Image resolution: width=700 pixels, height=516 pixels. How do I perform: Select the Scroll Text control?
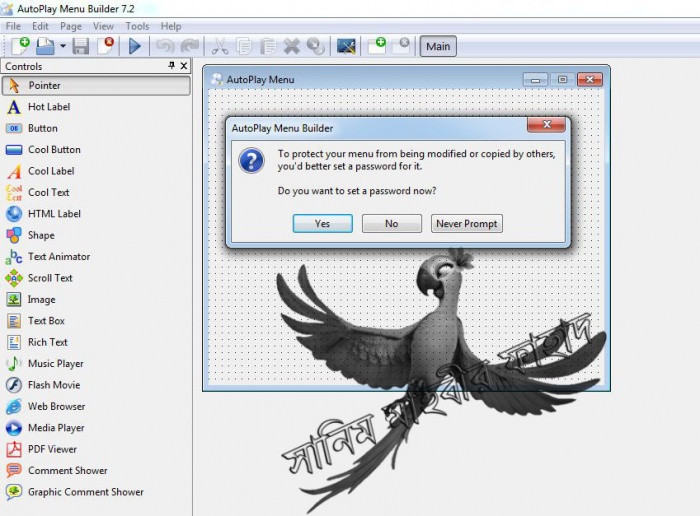pyautogui.click(x=96, y=278)
